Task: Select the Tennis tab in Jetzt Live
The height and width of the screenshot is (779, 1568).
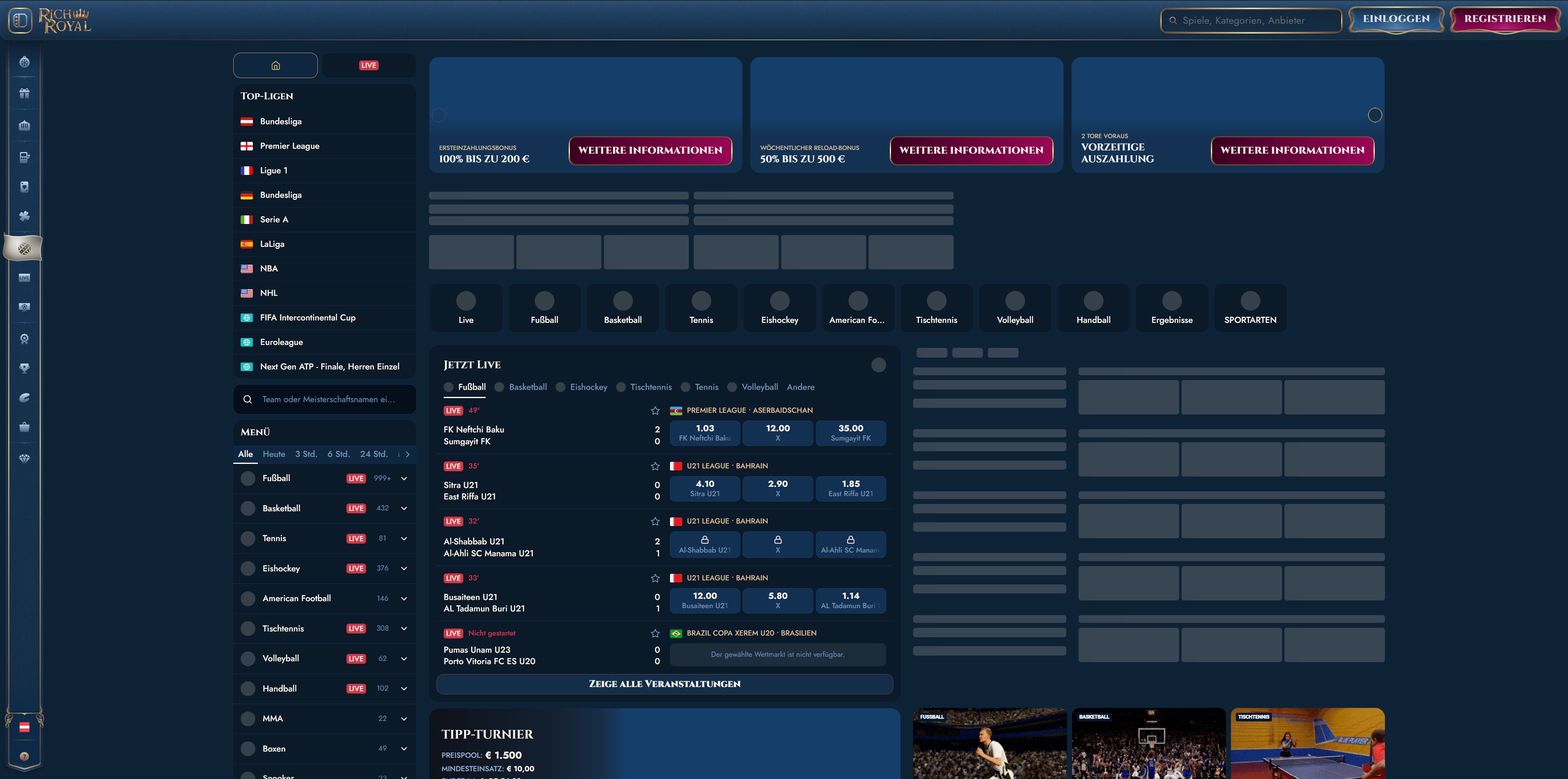Action: pyautogui.click(x=706, y=387)
